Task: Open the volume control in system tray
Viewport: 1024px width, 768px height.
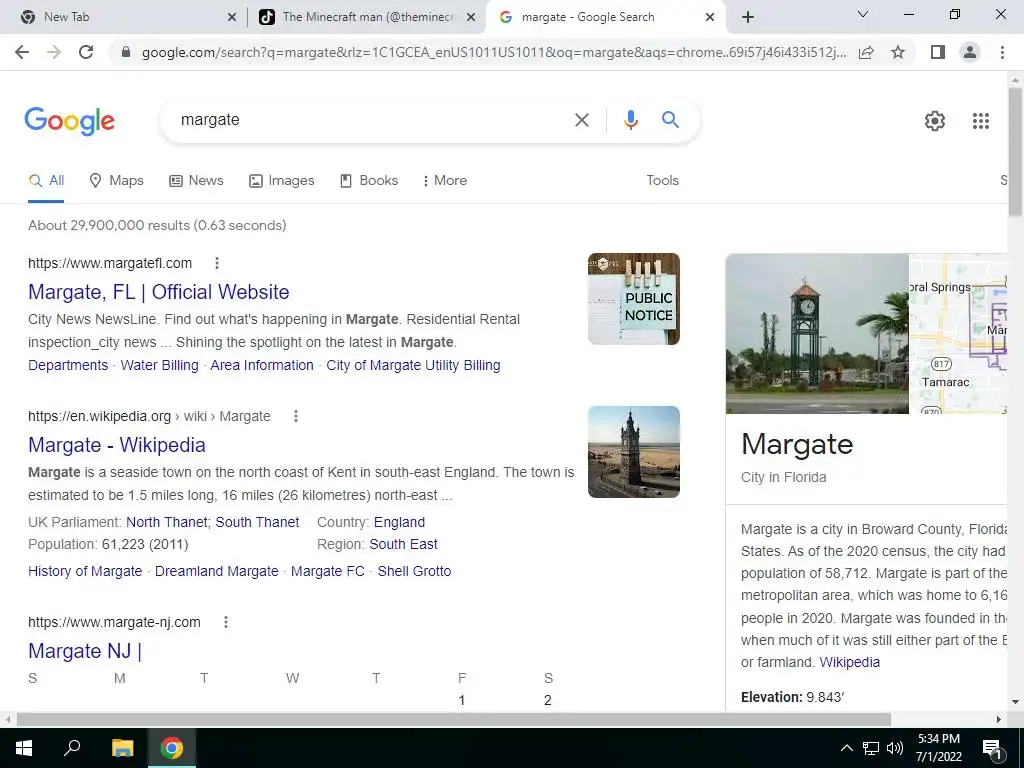Action: [895, 748]
